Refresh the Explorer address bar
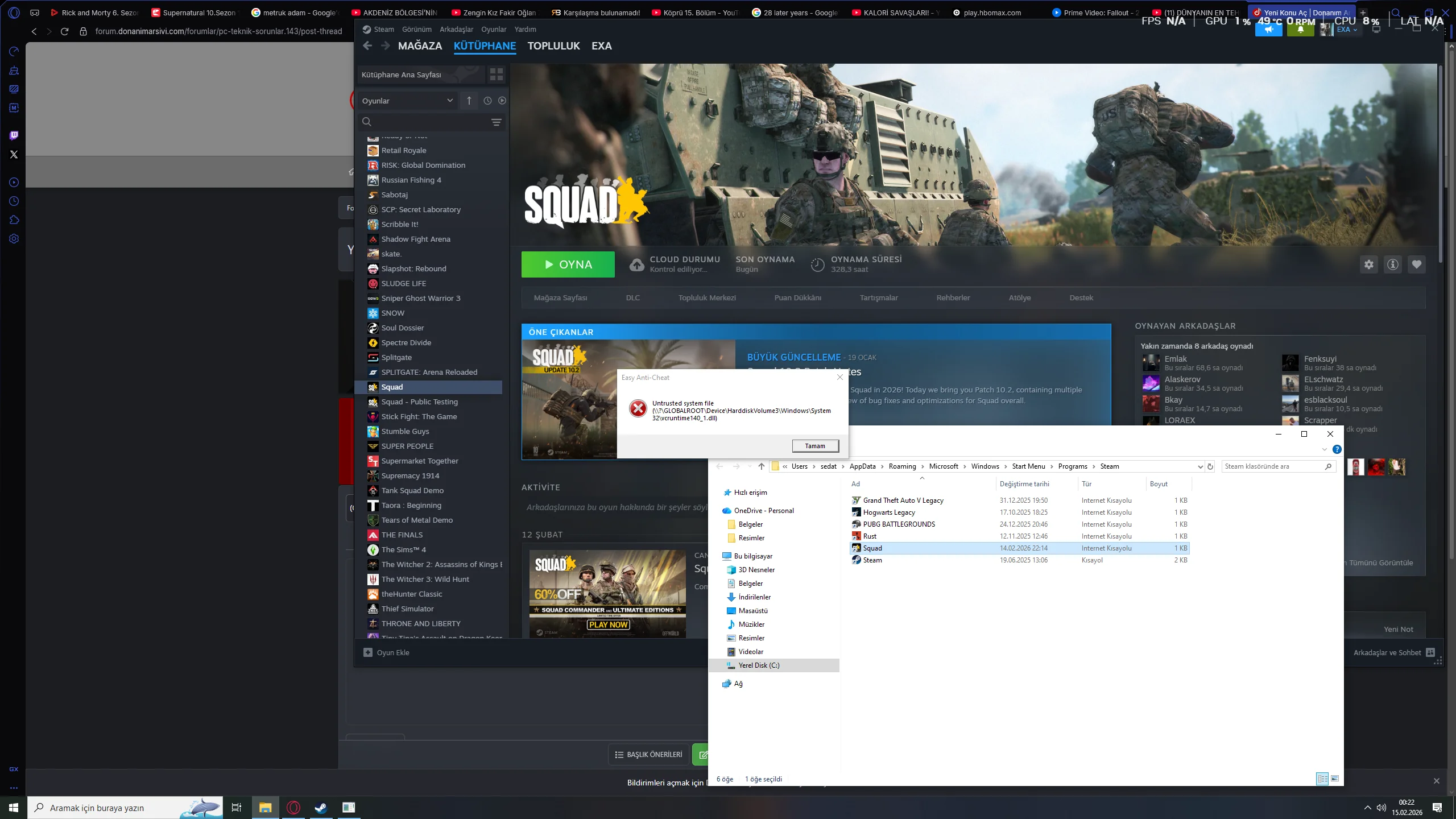The width and height of the screenshot is (1456, 819). click(x=1210, y=466)
